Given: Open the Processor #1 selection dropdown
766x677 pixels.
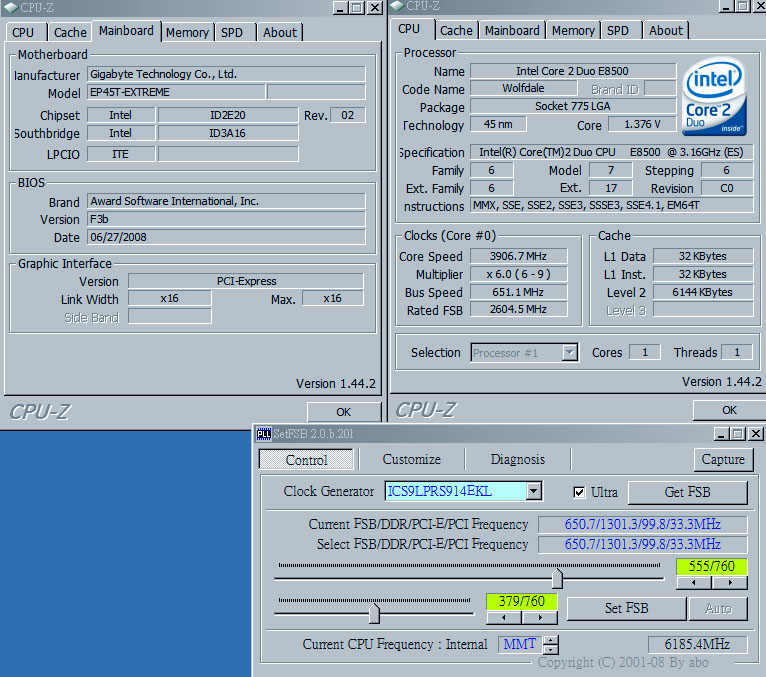Looking at the screenshot, I should (x=569, y=352).
